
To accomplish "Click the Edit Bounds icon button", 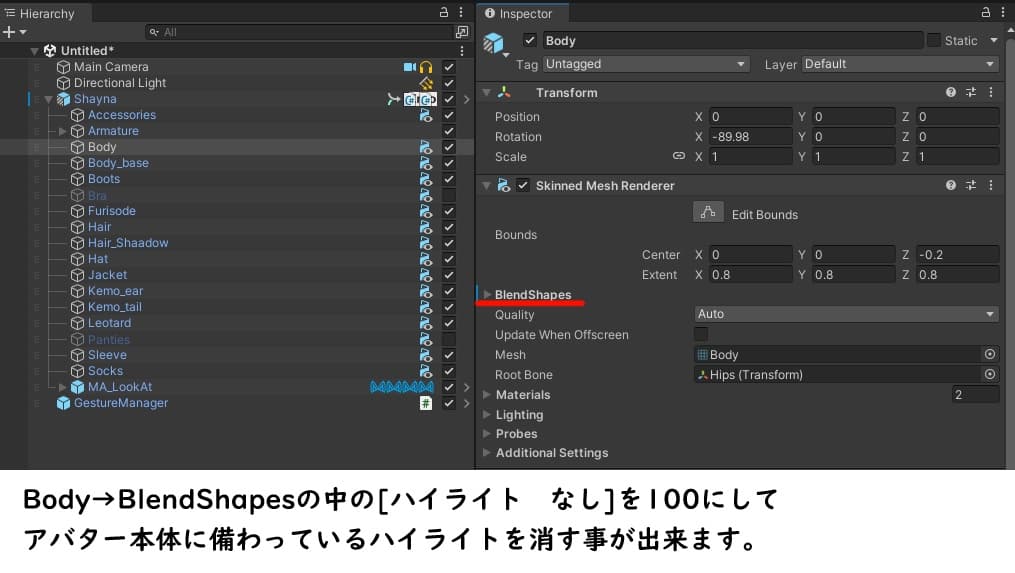I will pyautogui.click(x=708, y=213).
